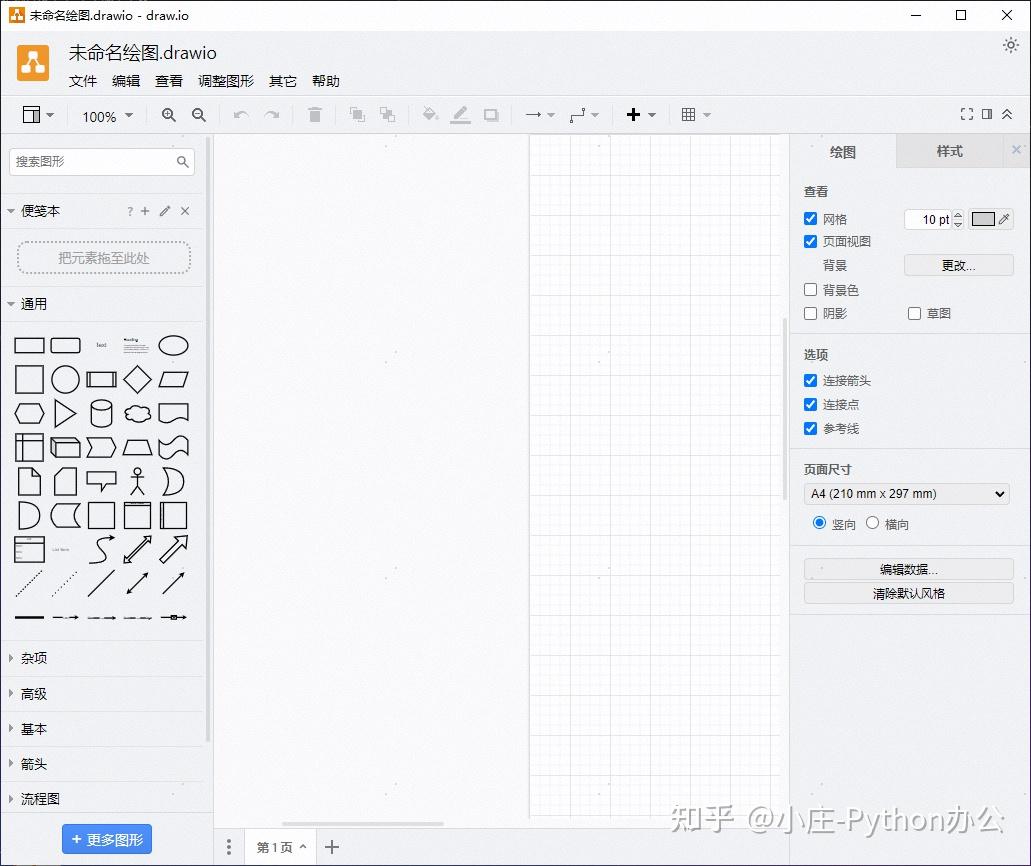Select the actor stick figure shape
This screenshot has height=866, width=1031.
pyautogui.click(x=137, y=481)
